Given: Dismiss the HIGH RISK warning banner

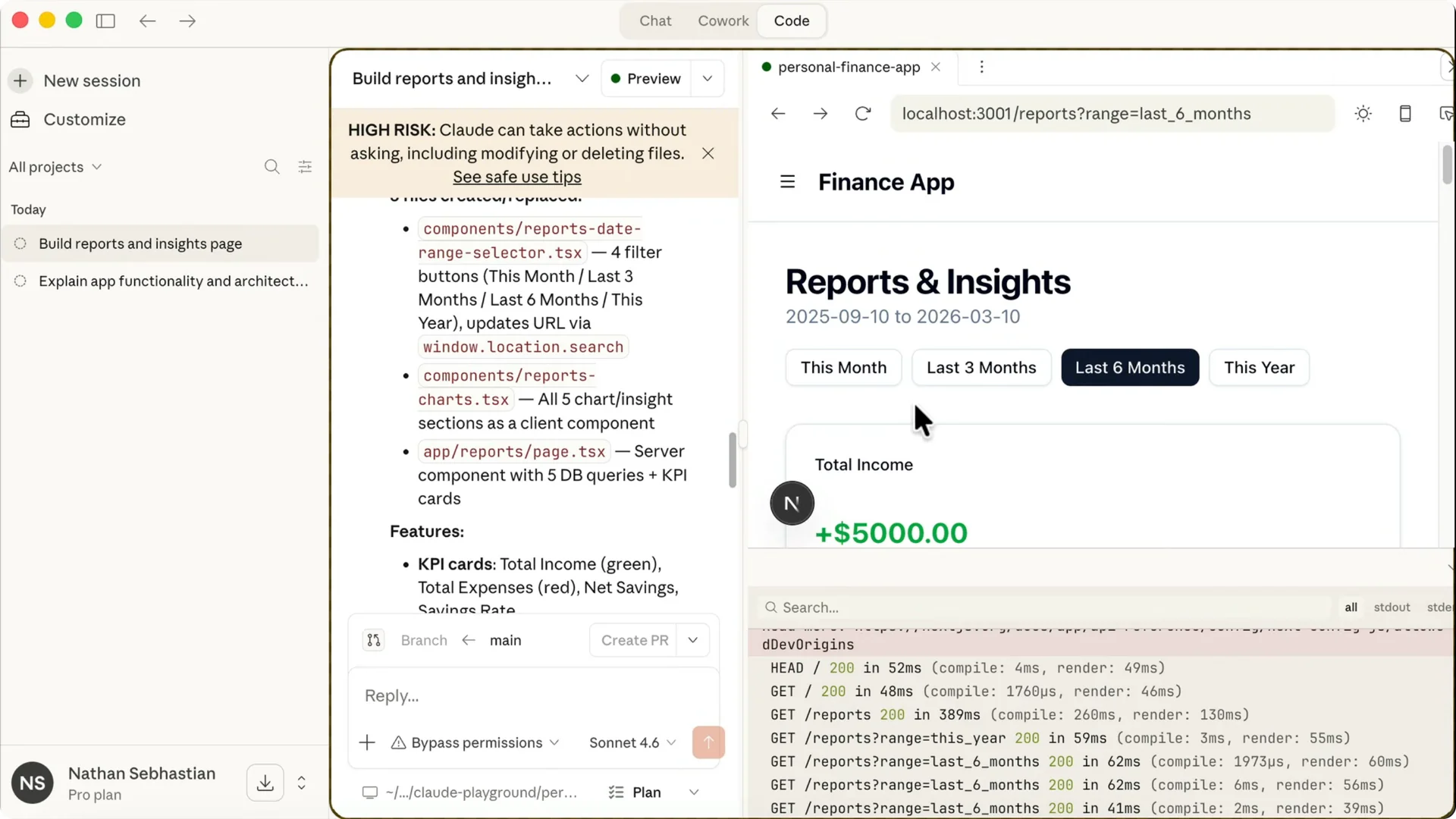Looking at the screenshot, I should point(708,153).
